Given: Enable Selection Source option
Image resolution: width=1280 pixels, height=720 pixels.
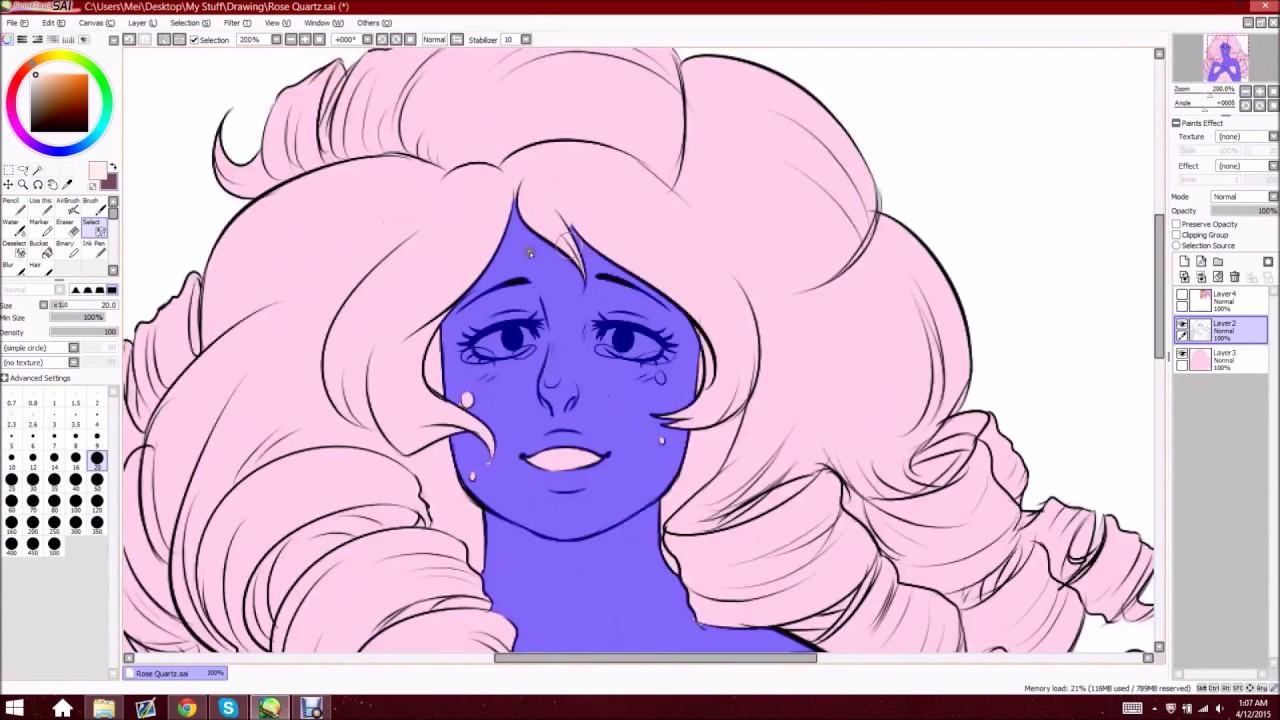Looking at the screenshot, I should click(x=1176, y=246).
